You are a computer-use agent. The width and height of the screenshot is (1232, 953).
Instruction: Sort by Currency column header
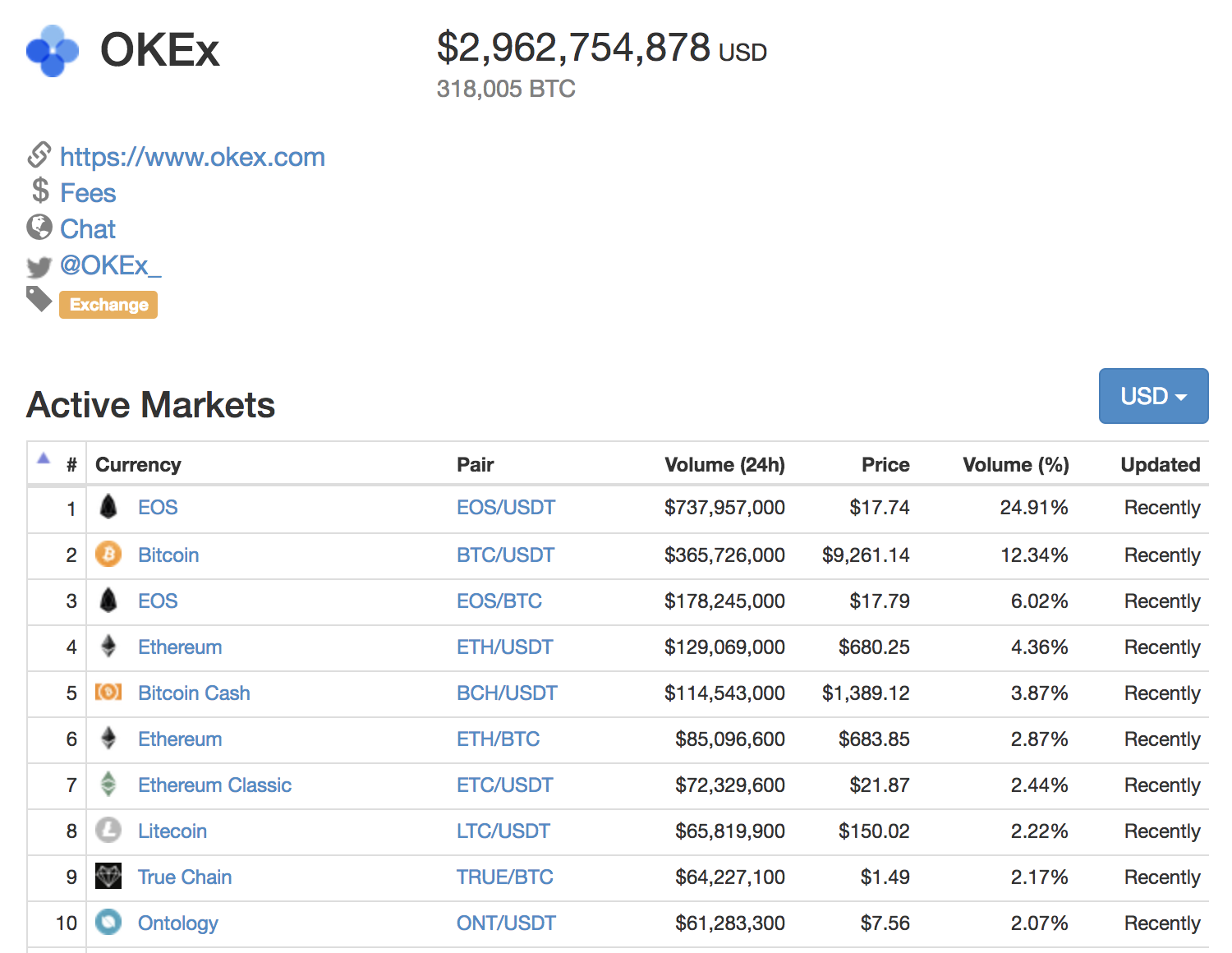pyautogui.click(x=138, y=465)
